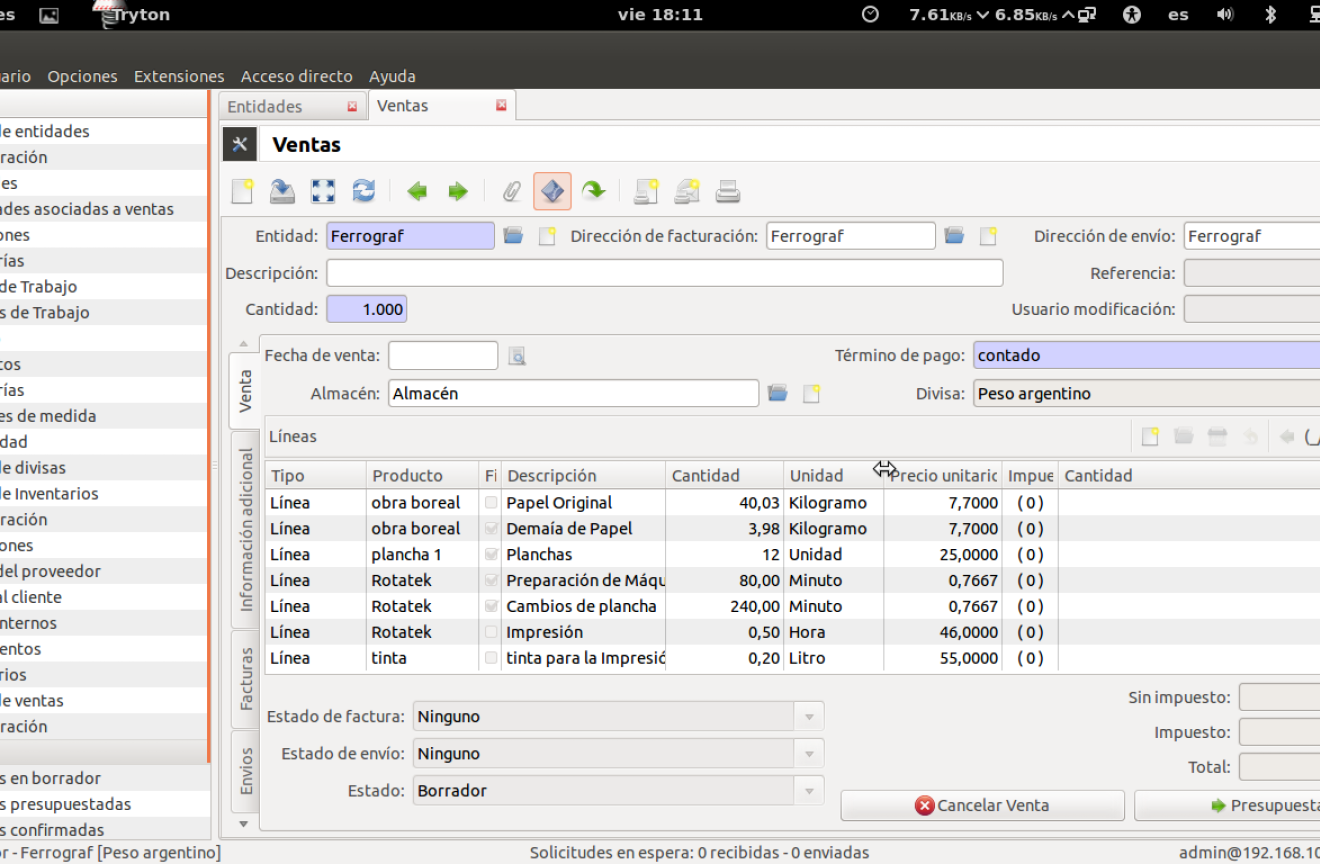Click the save record toolbar icon
The height and width of the screenshot is (864, 1320).
coord(282,191)
